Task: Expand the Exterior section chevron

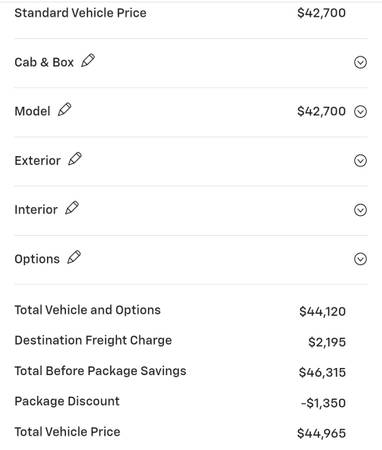Action: click(x=360, y=161)
